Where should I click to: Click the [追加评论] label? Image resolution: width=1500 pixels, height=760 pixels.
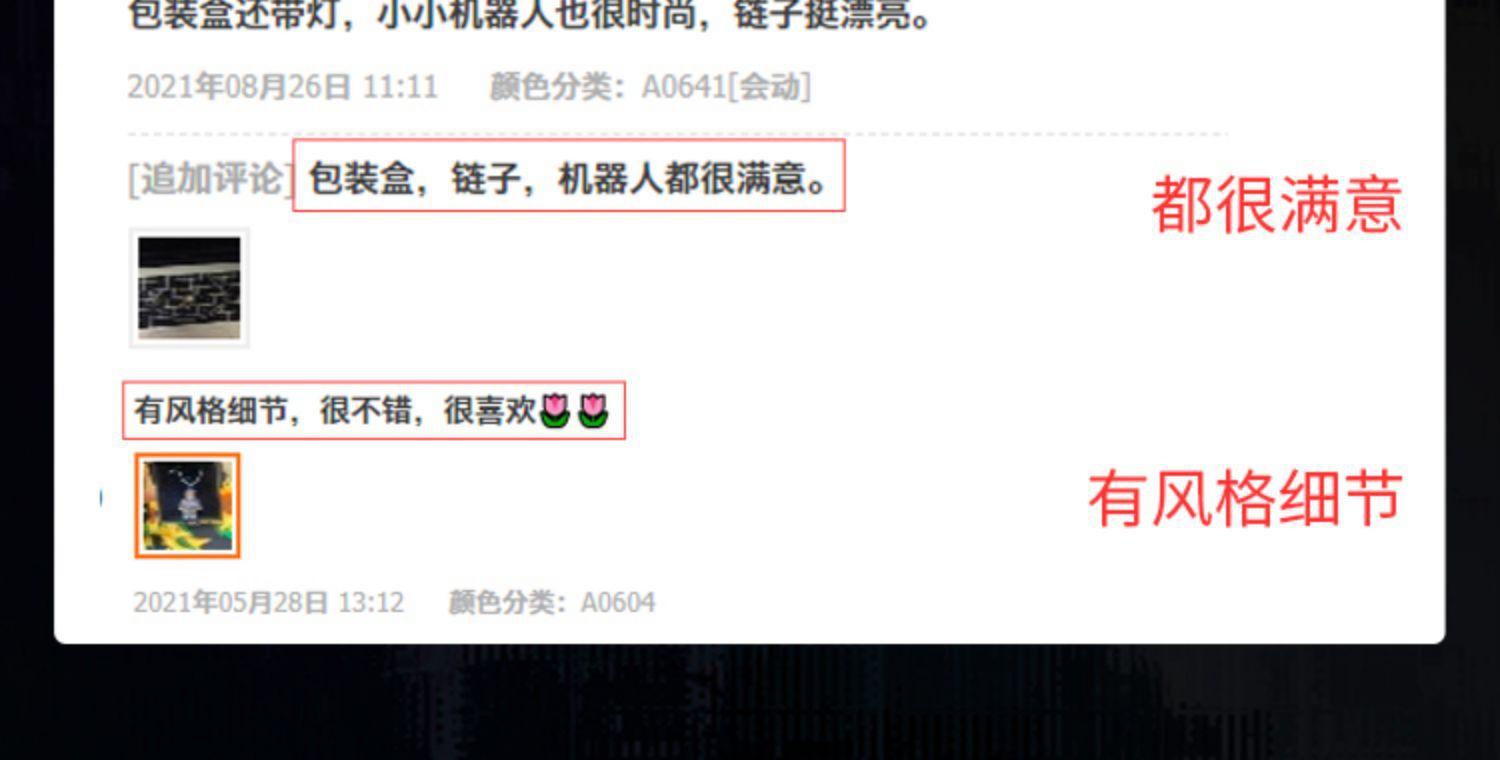click(x=209, y=178)
